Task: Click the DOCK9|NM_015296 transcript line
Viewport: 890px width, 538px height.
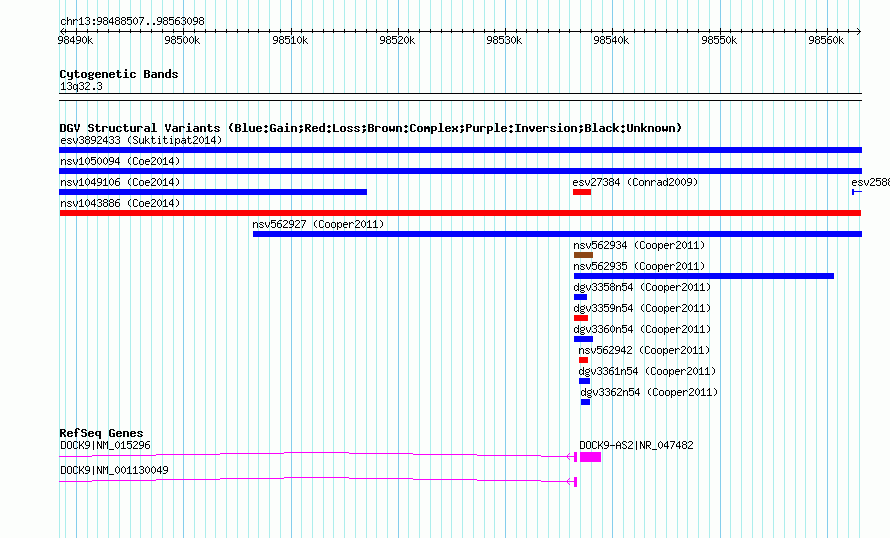Action: tap(318, 455)
